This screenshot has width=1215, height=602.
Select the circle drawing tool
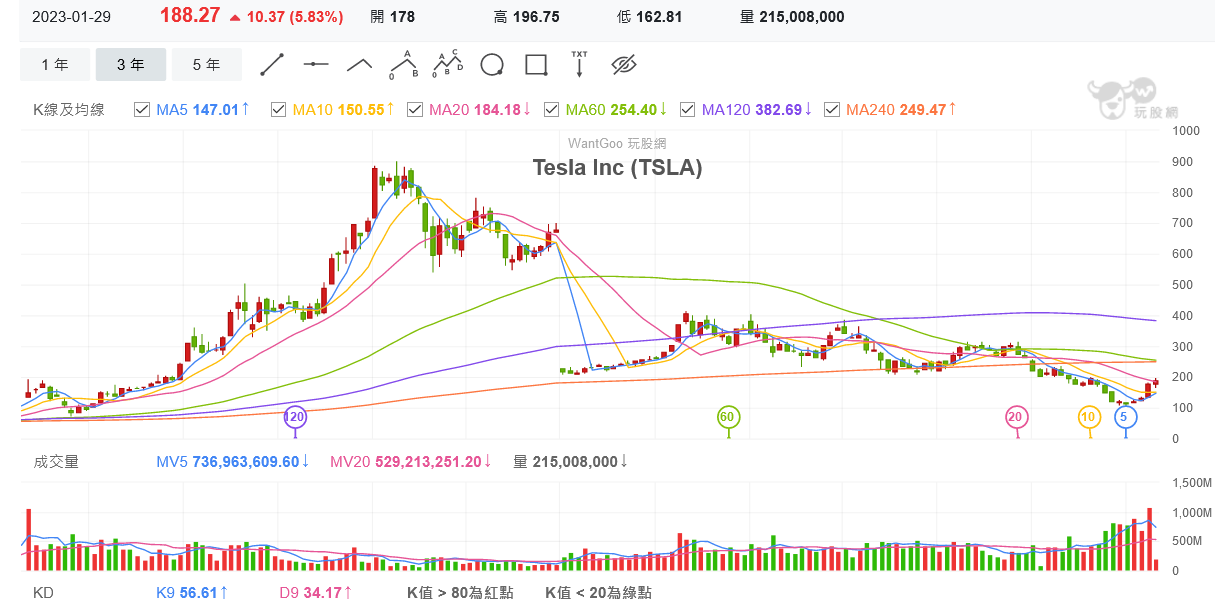[492, 65]
